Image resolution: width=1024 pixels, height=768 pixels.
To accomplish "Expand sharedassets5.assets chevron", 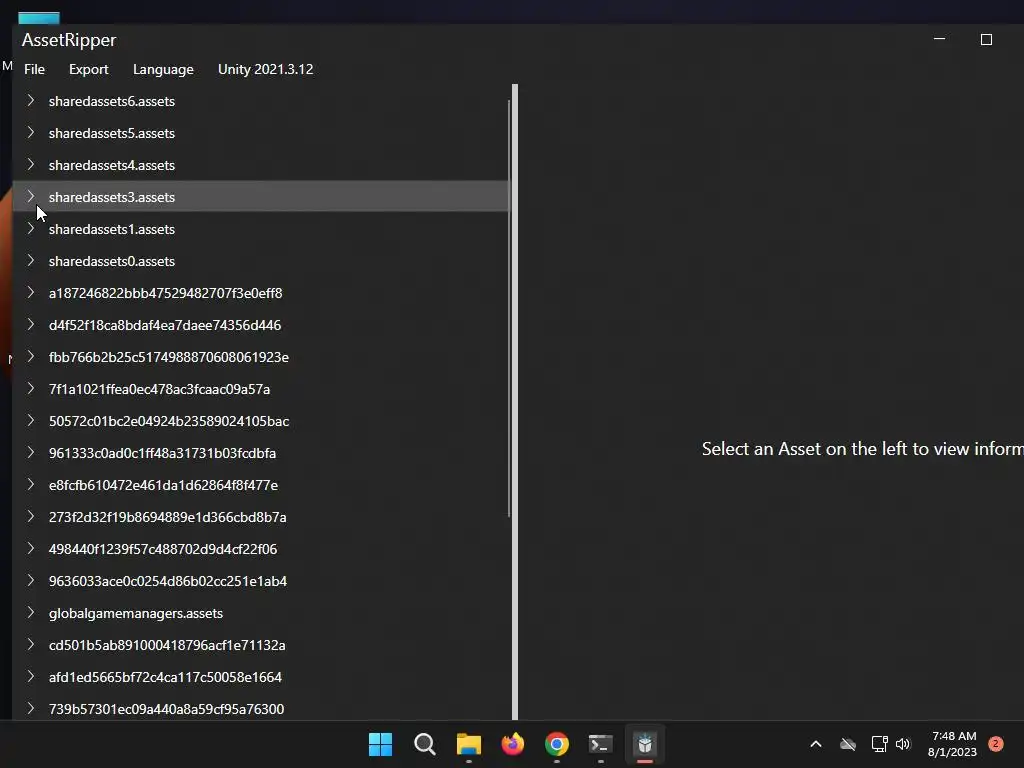I will coord(30,133).
